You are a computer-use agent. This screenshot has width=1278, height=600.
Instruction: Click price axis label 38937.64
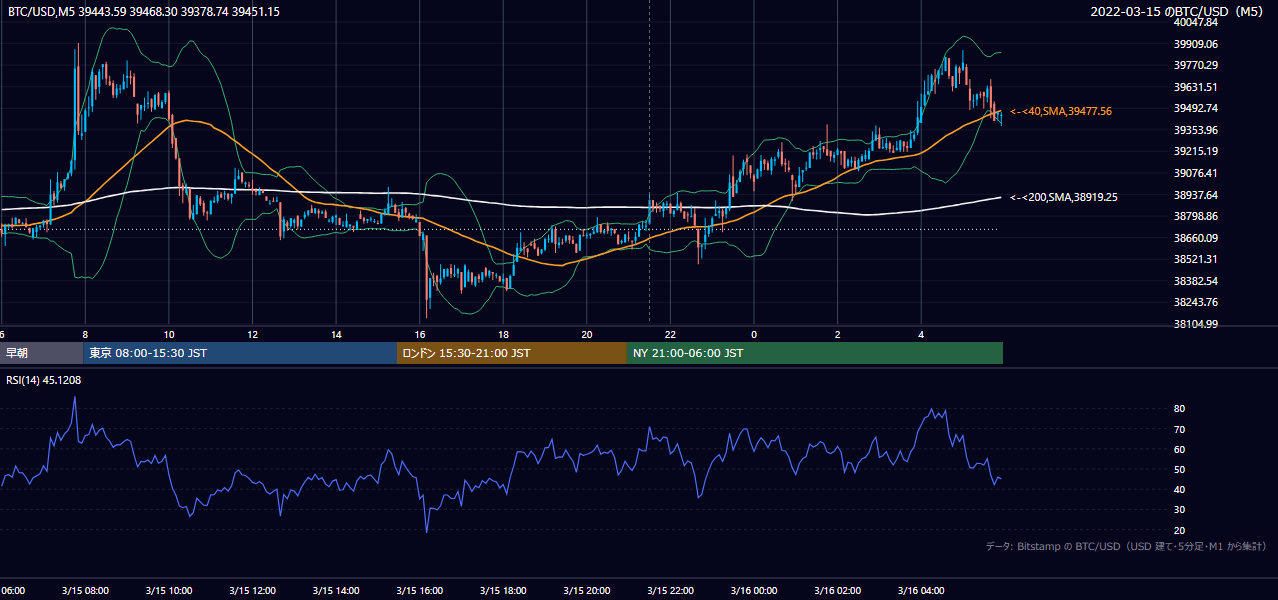[x=1196, y=195]
